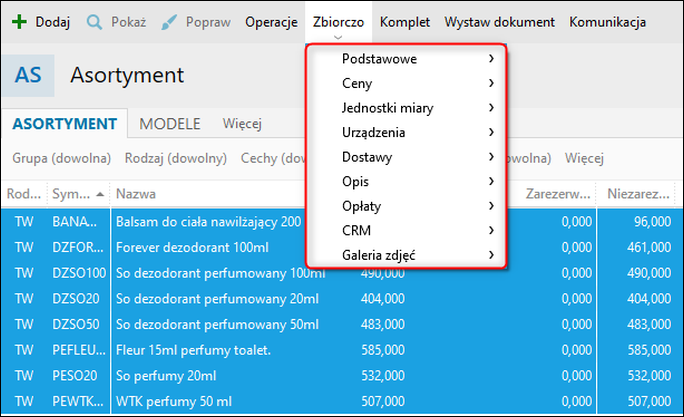
Task: Sort by the Rod... column header
Action: click(x=24, y=194)
